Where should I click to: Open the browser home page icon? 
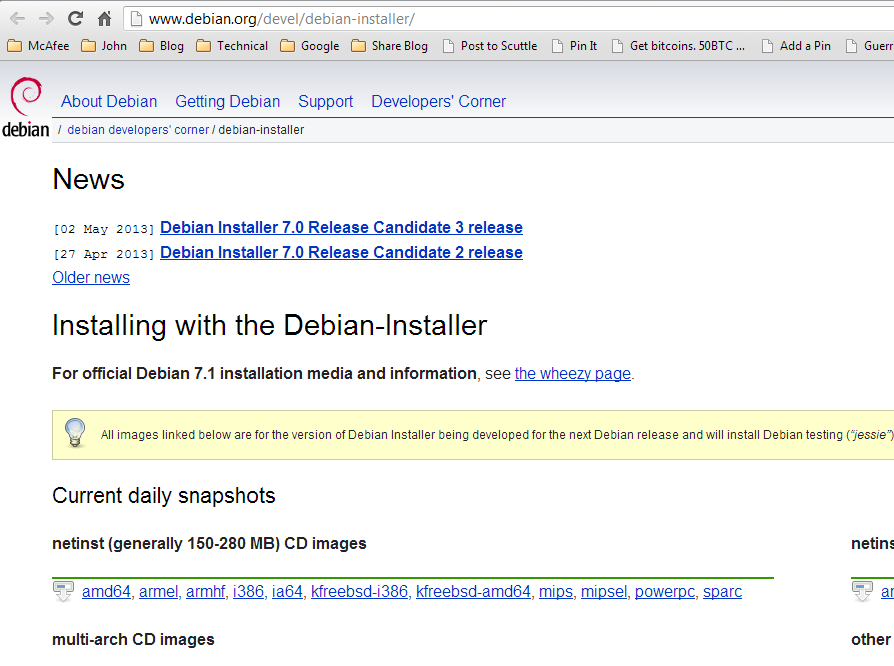(104, 19)
